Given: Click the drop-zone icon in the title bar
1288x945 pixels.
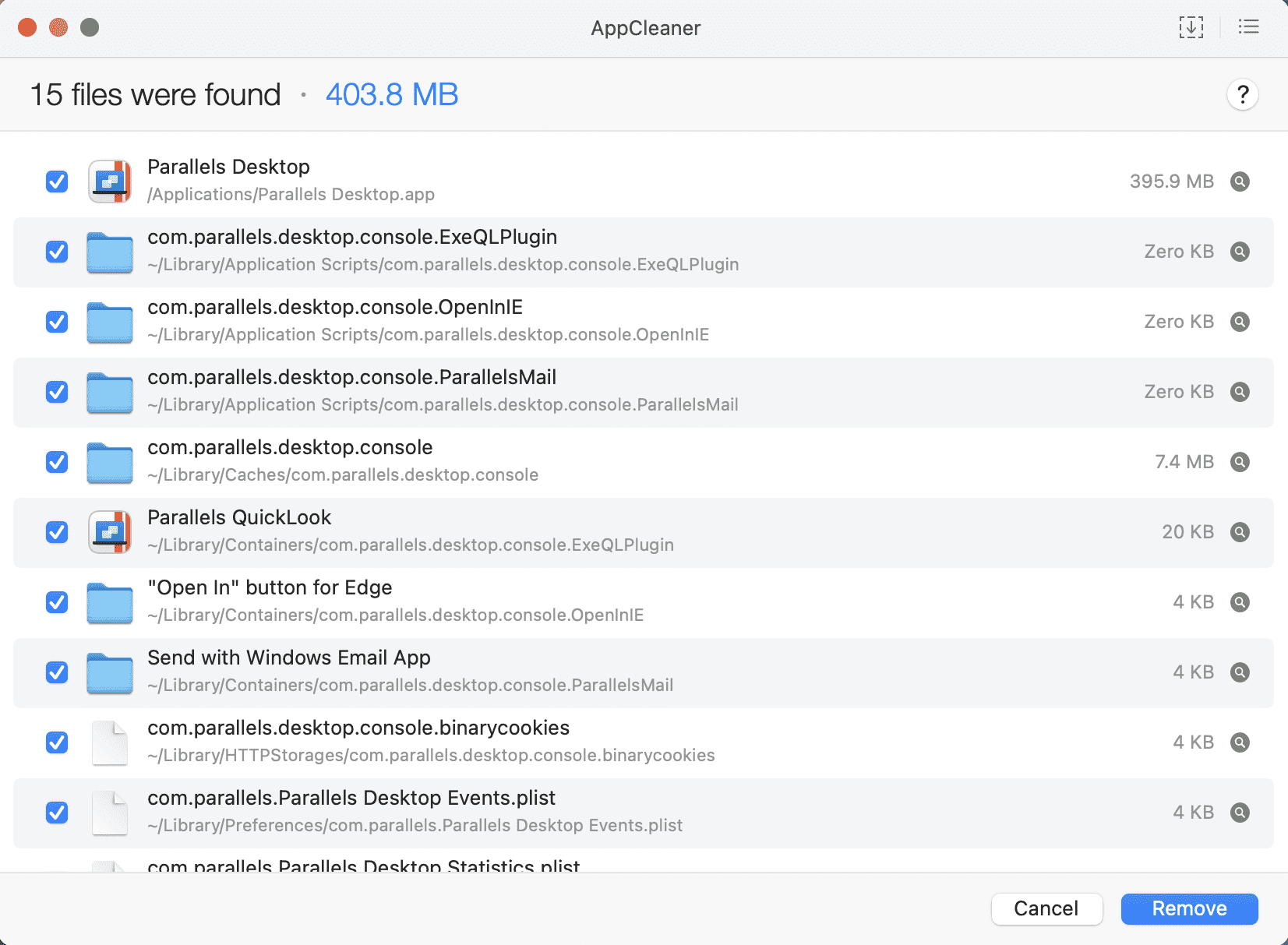Looking at the screenshot, I should pyautogui.click(x=1191, y=27).
